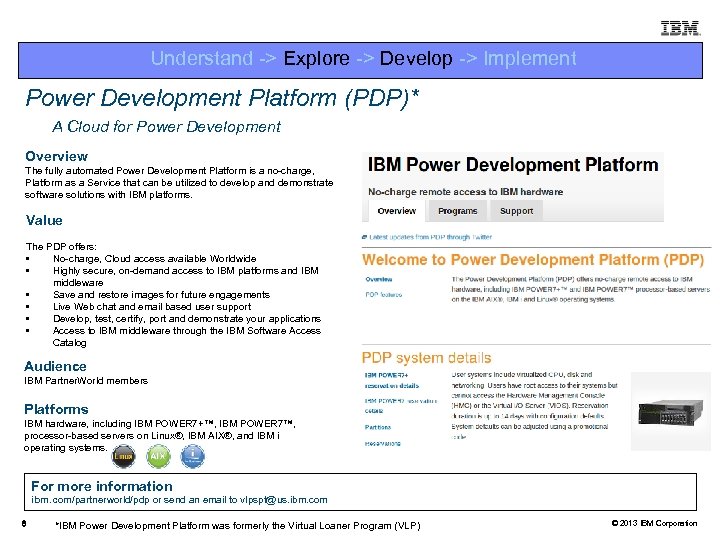Open the Partitions link
720x540 pixels.
tap(378, 427)
